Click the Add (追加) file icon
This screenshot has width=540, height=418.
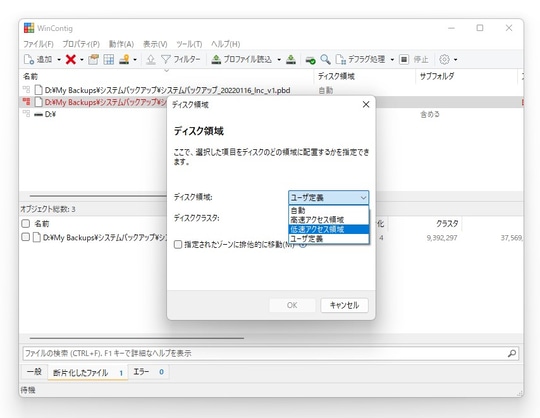click(29, 60)
